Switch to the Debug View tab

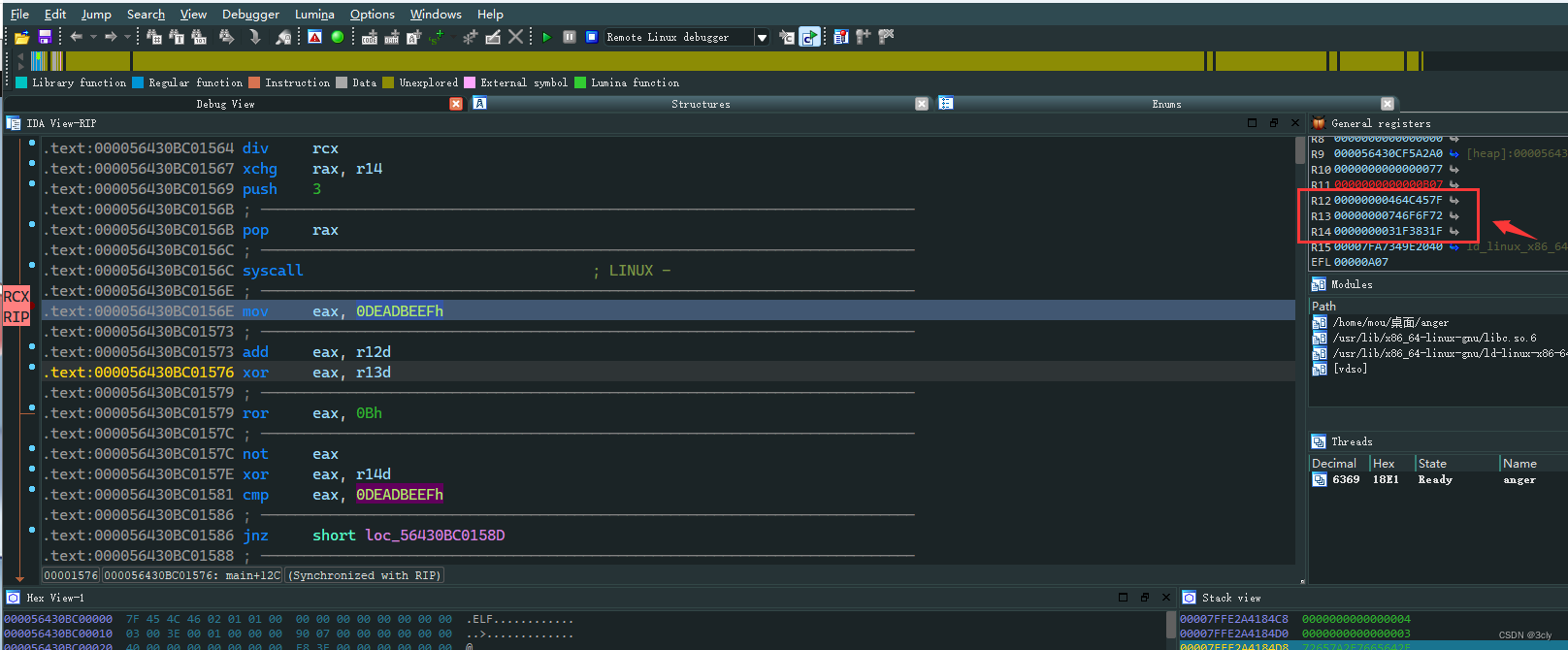click(x=225, y=104)
